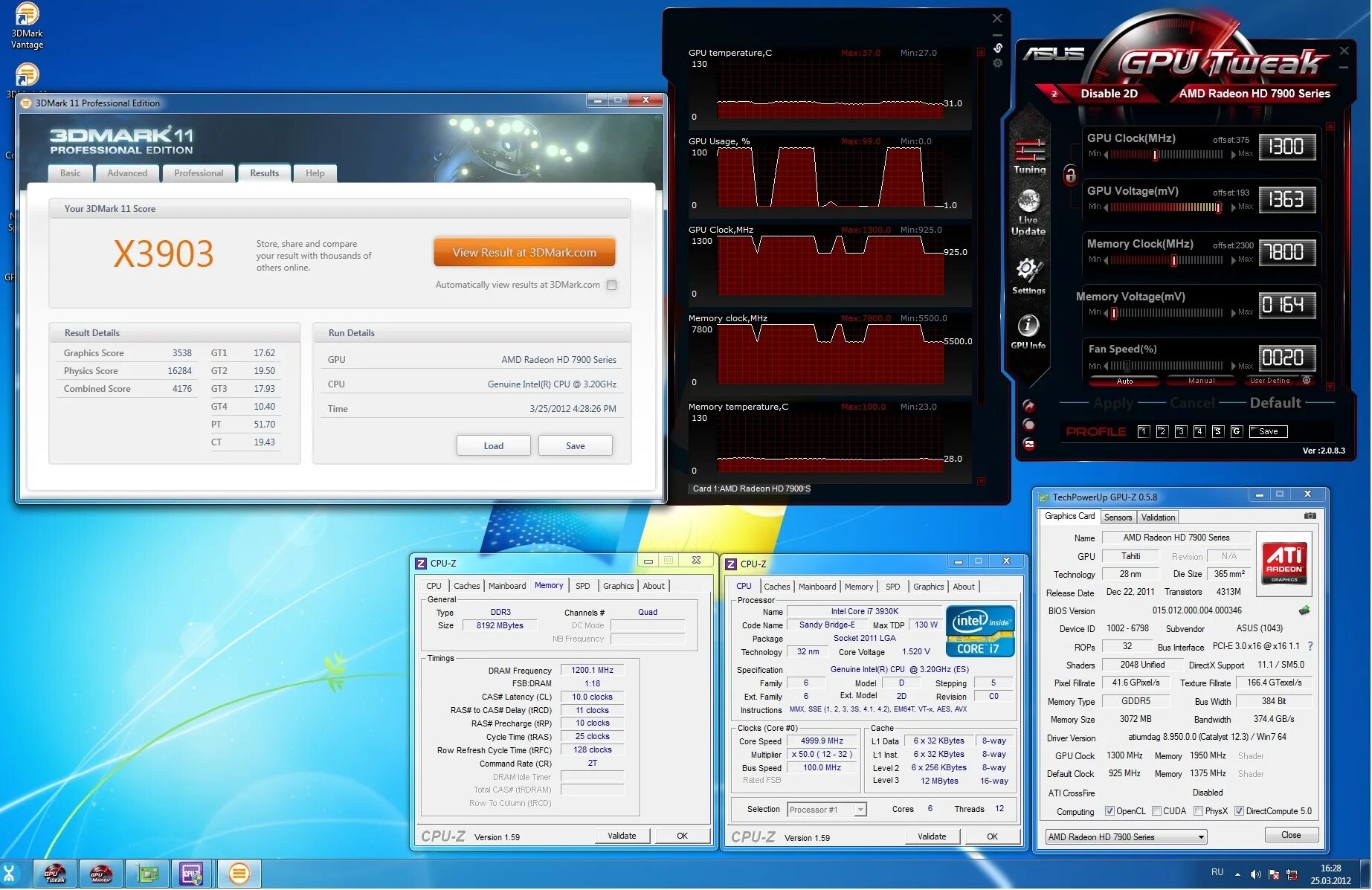The width and height of the screenshot is (1372, 890).
Task: Click the GPU-Z BIOS save chip icon
Action: pyautogui.click(x=1304, y=610)
